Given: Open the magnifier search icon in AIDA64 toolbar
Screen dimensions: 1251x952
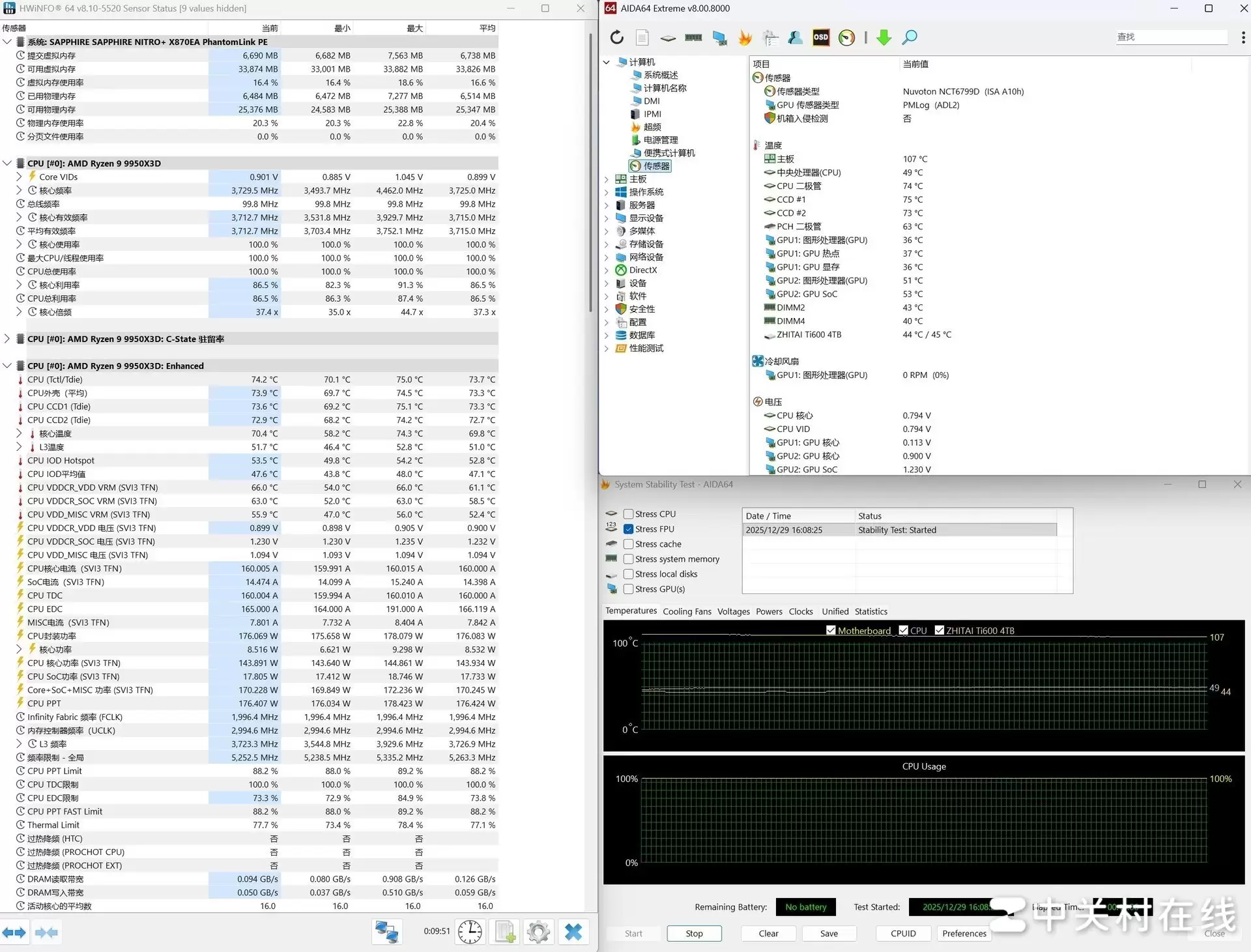Looking at the screenshot, I should click(x=910, y=38).
